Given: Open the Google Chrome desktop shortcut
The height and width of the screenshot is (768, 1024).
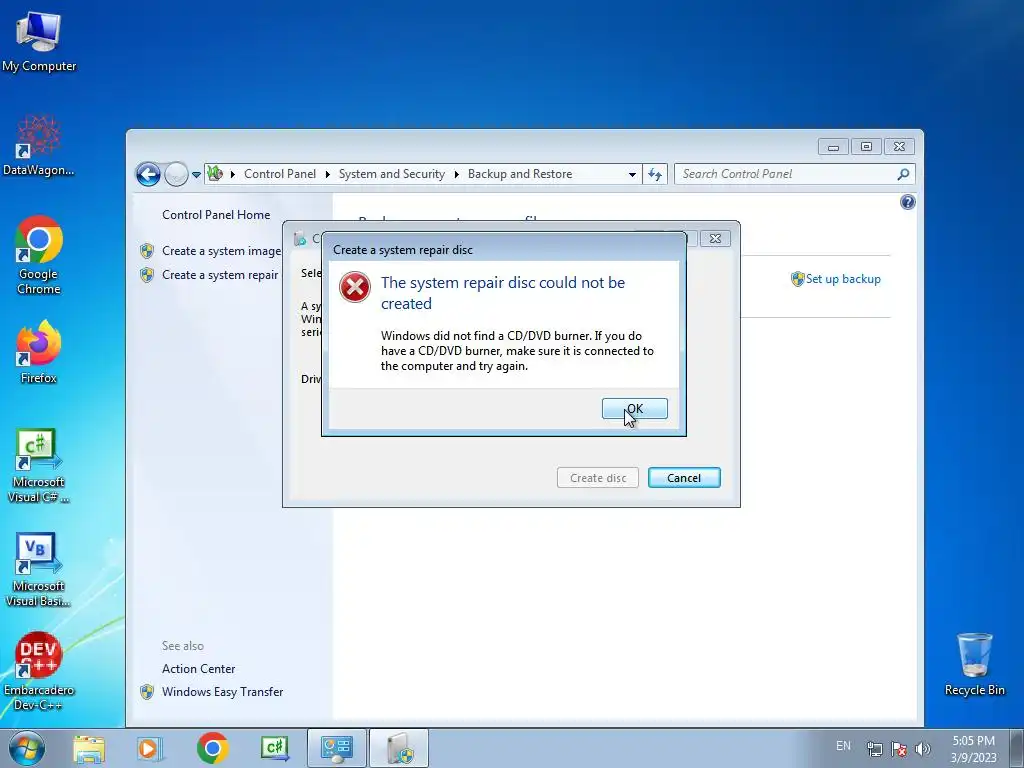Looking at the screenshot, I should (39, 255).
